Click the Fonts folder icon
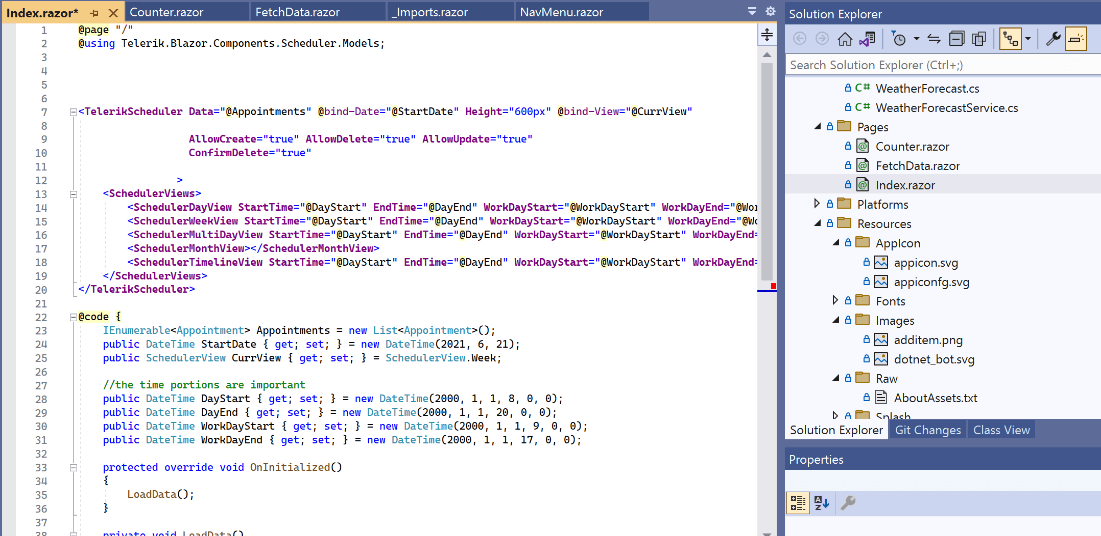Image resolution: width=1101 pixels, height=536 pixels. [862, 301]
